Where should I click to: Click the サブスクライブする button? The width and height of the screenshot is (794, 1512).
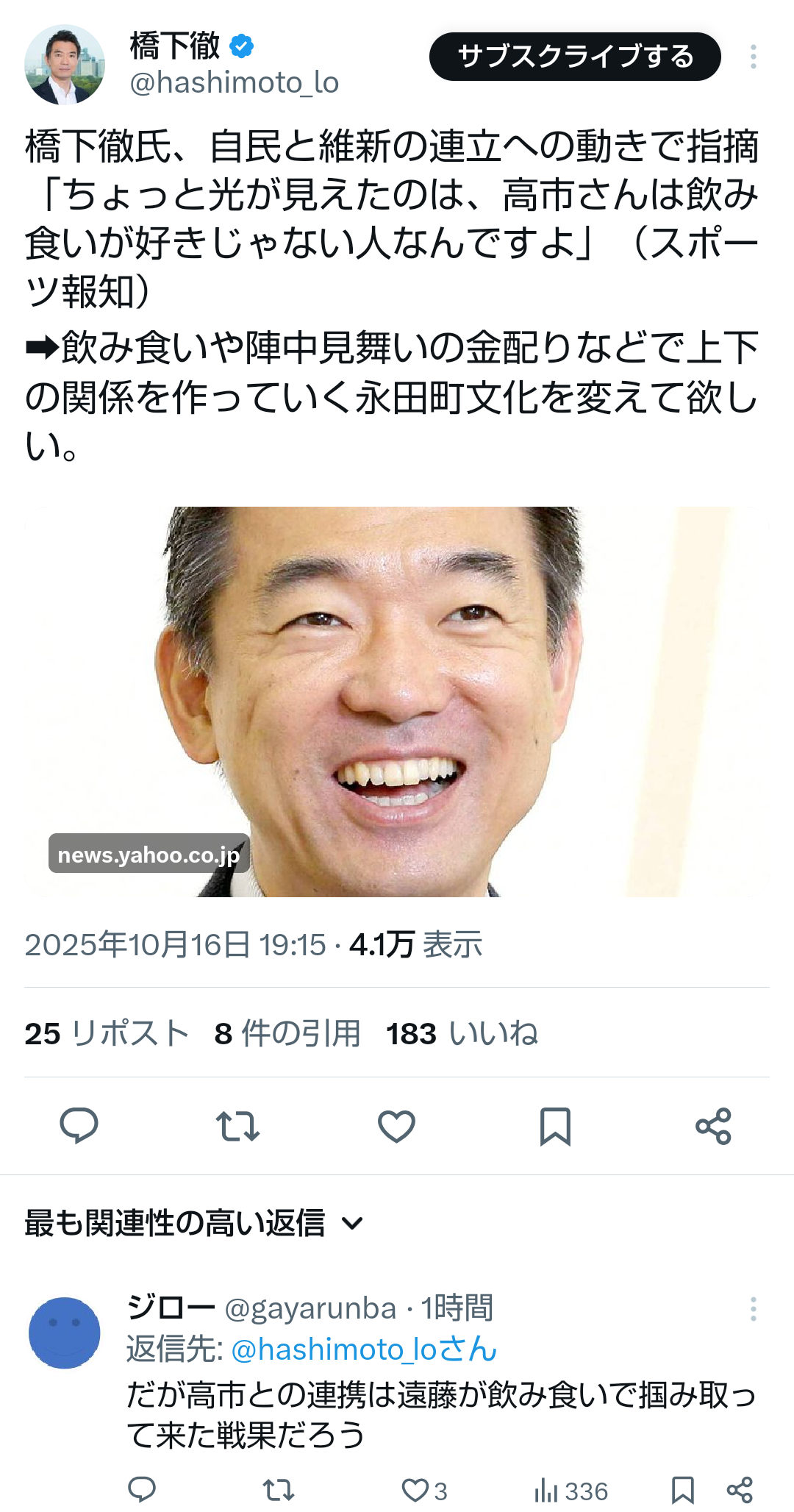point(575,57)
